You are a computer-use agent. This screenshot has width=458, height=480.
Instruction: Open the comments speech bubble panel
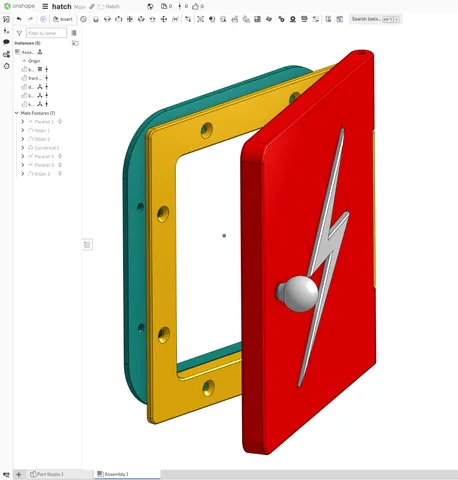[6, 42]
